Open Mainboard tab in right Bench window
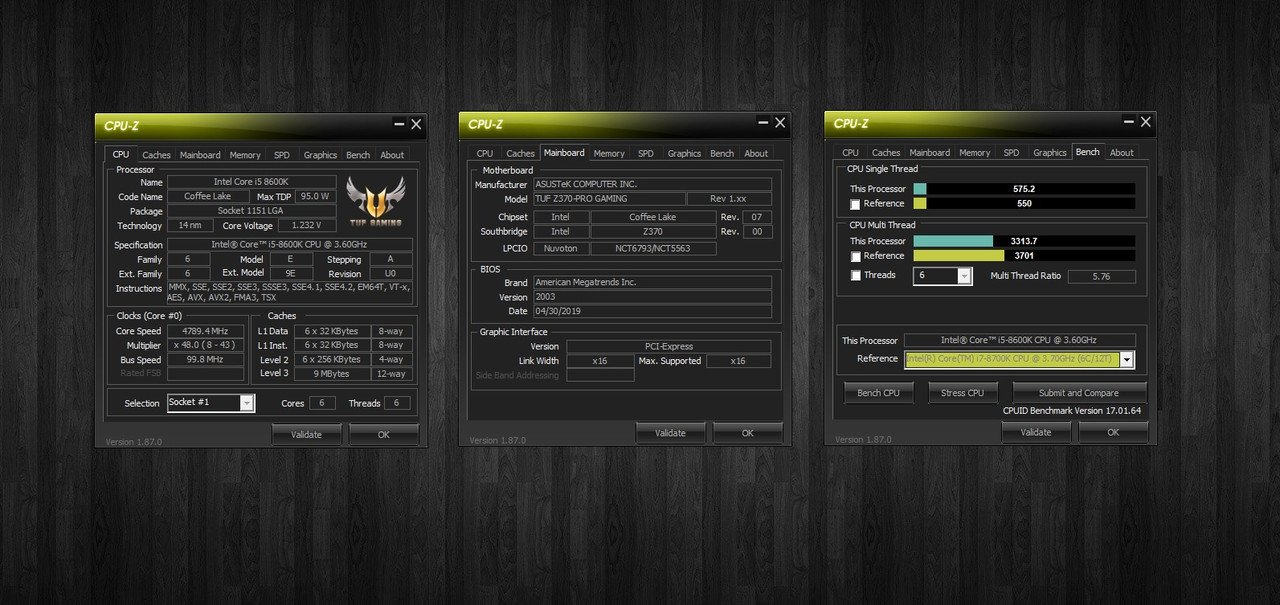This screenshot has height=605, width=1280. [930, 152]
